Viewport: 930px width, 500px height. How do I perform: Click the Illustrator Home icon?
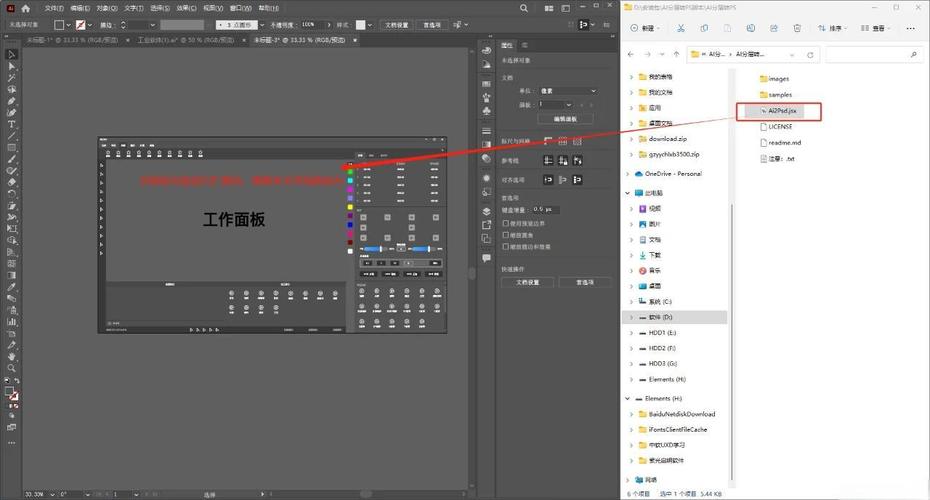[26, 8]
